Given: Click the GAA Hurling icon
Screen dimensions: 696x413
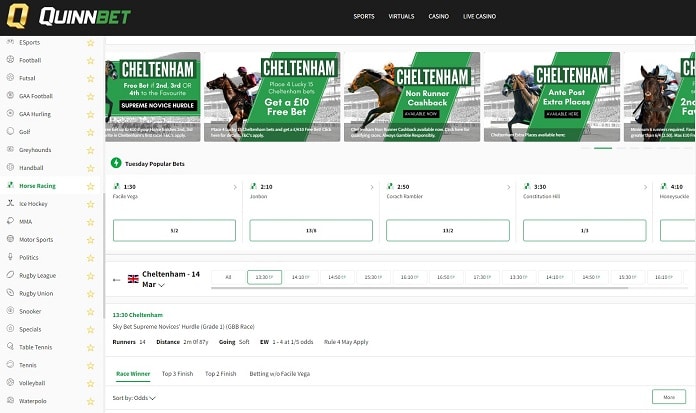Looking at the screenshot, I should pos(10,113).
